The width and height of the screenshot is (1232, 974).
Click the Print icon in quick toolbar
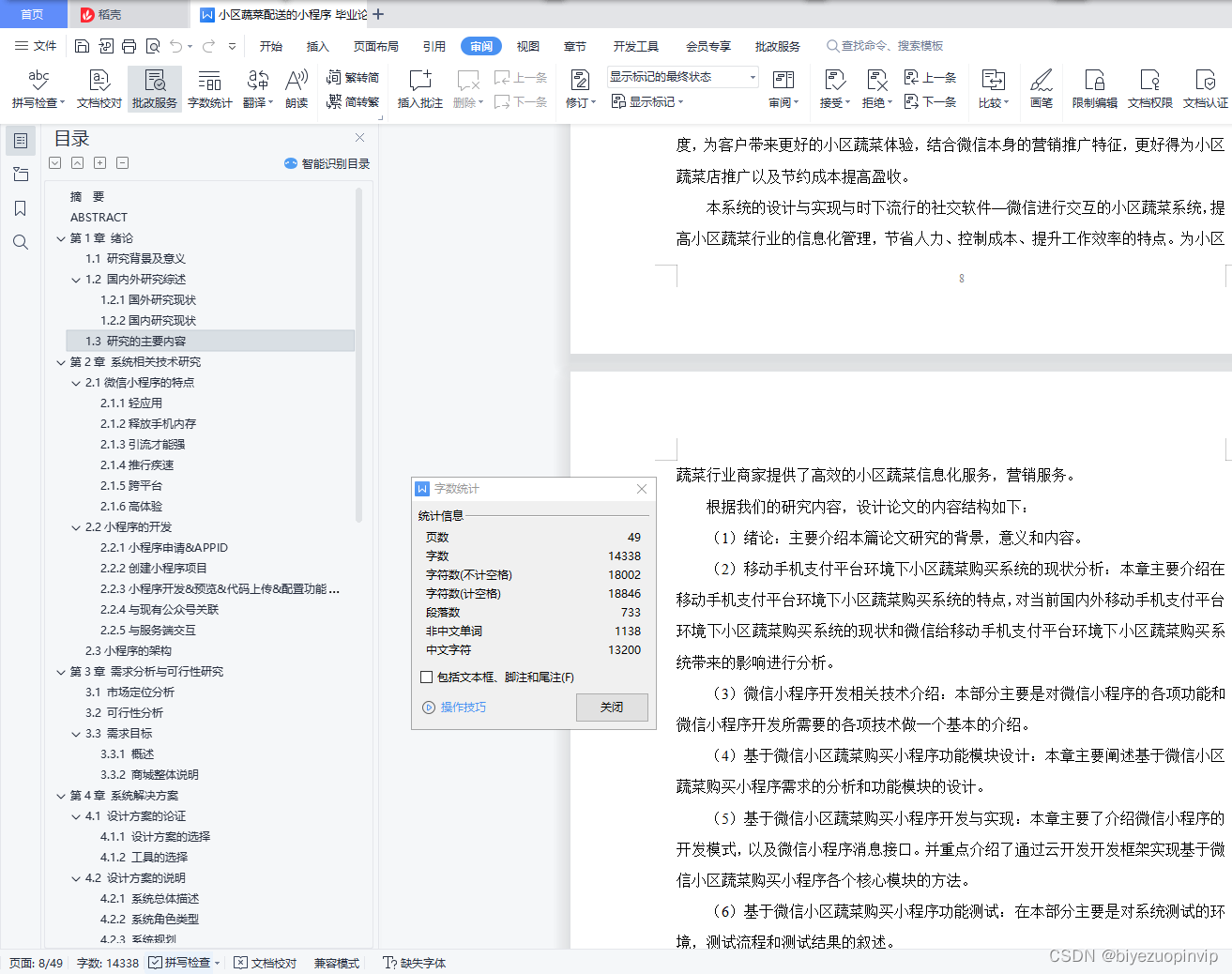click(129, 46)
